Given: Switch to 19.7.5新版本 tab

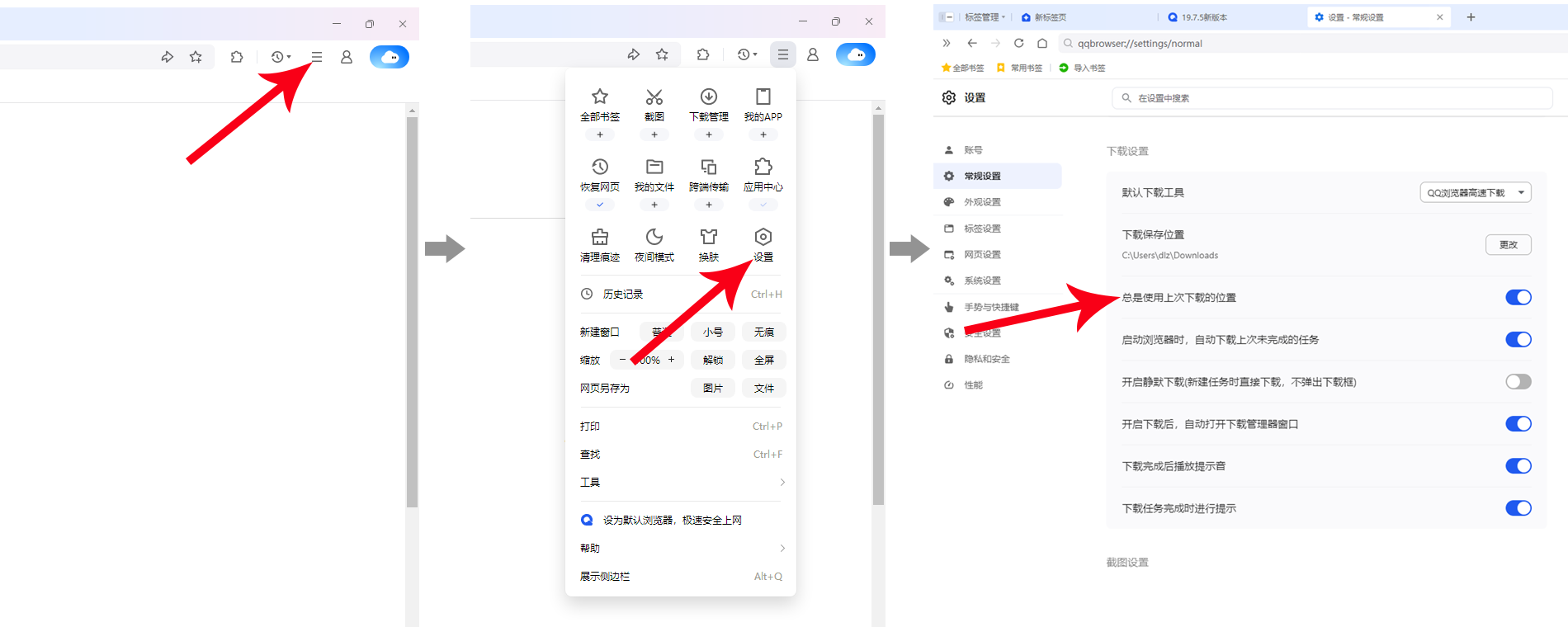Looking at the screenshot, I should pyautogui.click(x=1232, y=16).
